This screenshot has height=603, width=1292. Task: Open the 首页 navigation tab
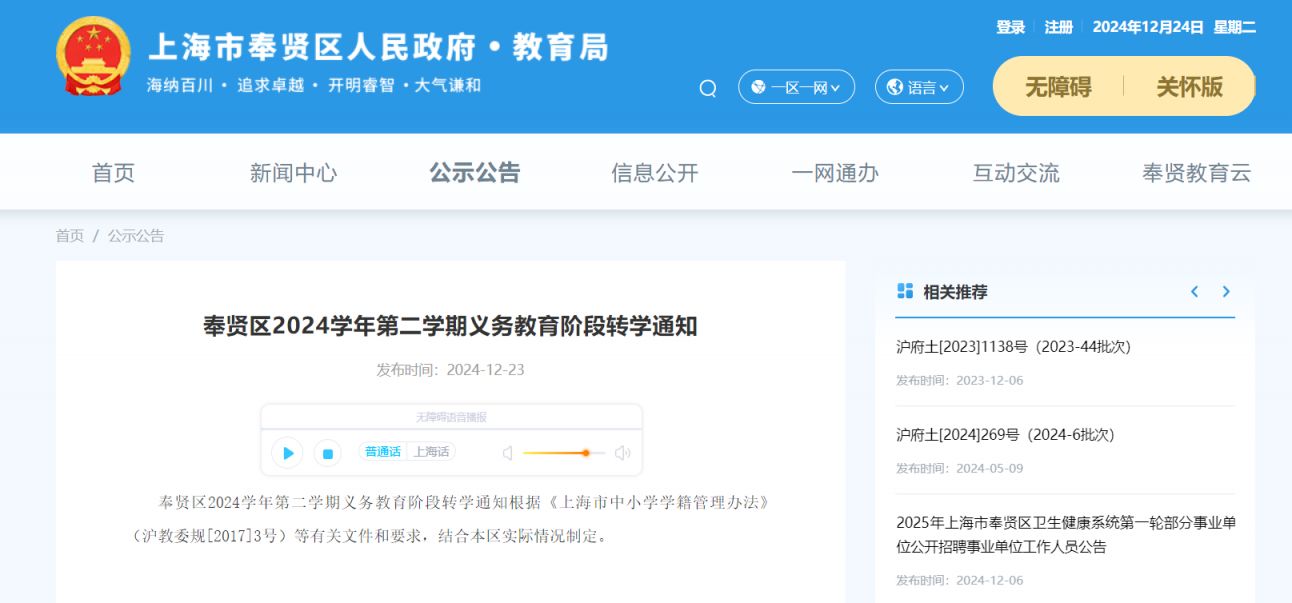click(x=113, y=173)
